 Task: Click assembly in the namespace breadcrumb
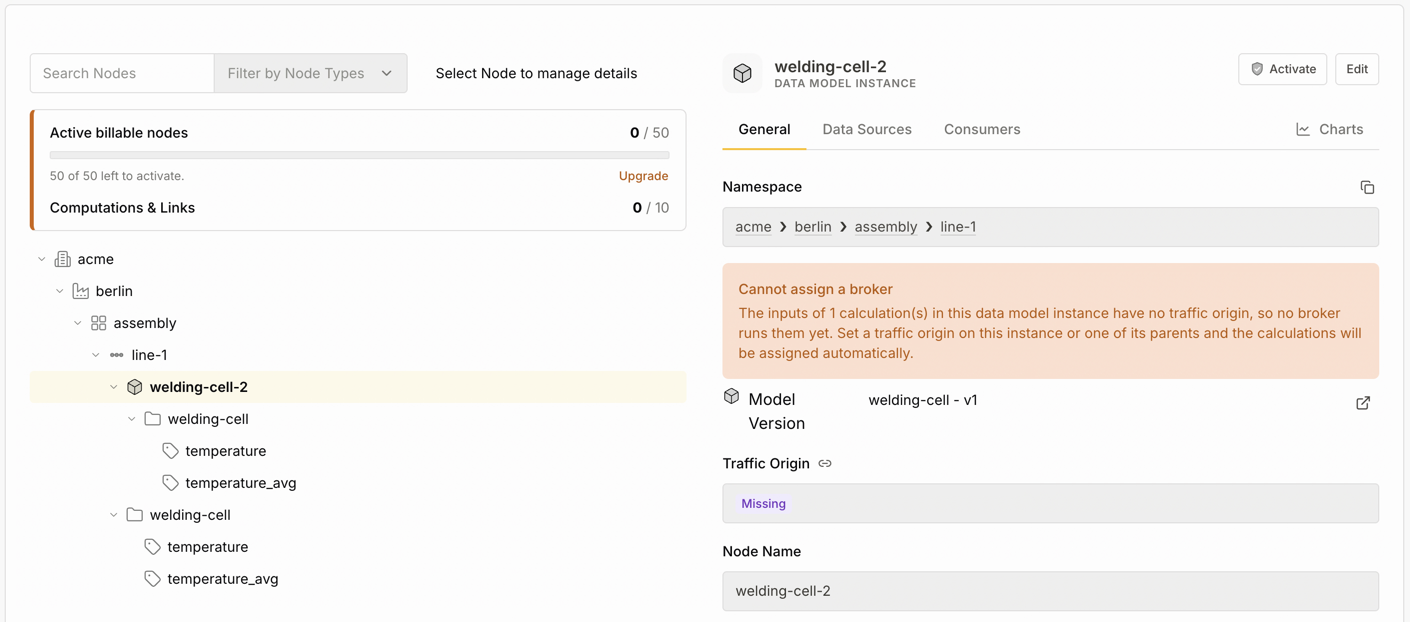[886, 227]
